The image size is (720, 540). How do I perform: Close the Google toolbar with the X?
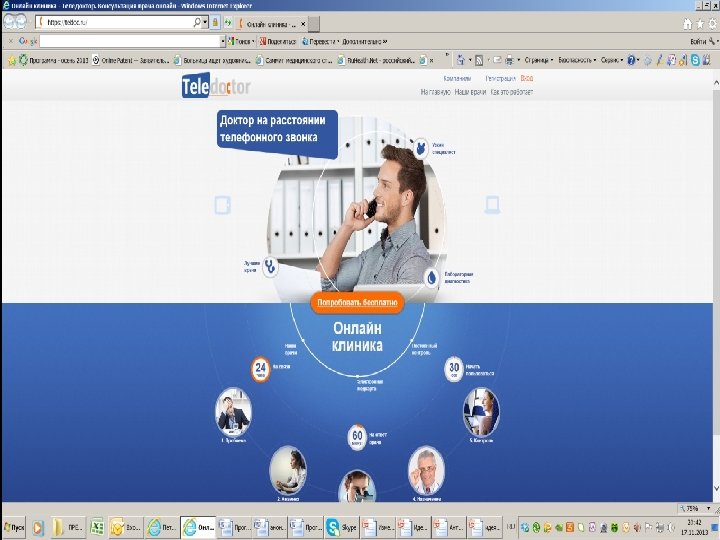[x=11, y=41]
